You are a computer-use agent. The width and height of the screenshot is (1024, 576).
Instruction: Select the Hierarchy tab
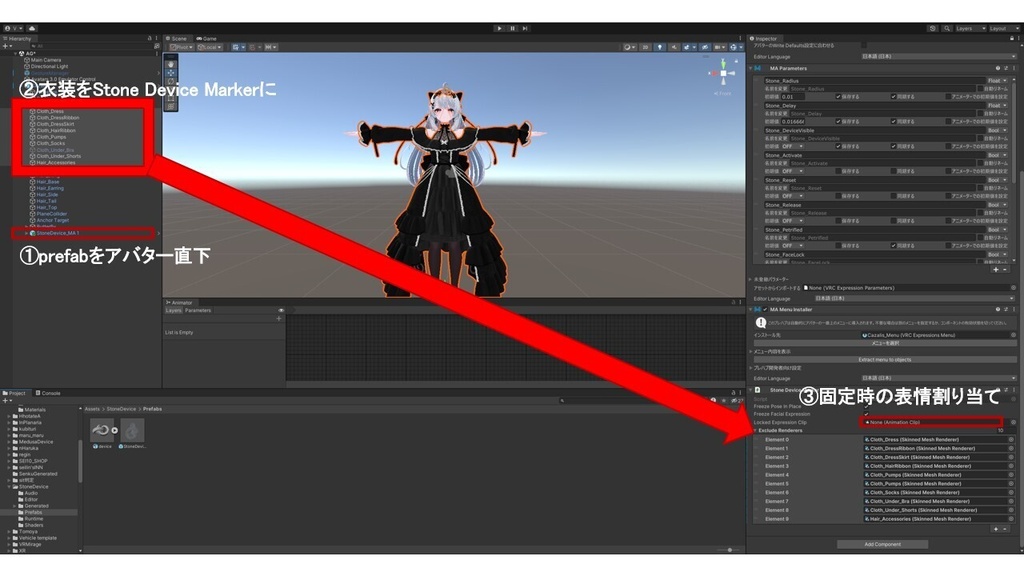click(18, 39)
